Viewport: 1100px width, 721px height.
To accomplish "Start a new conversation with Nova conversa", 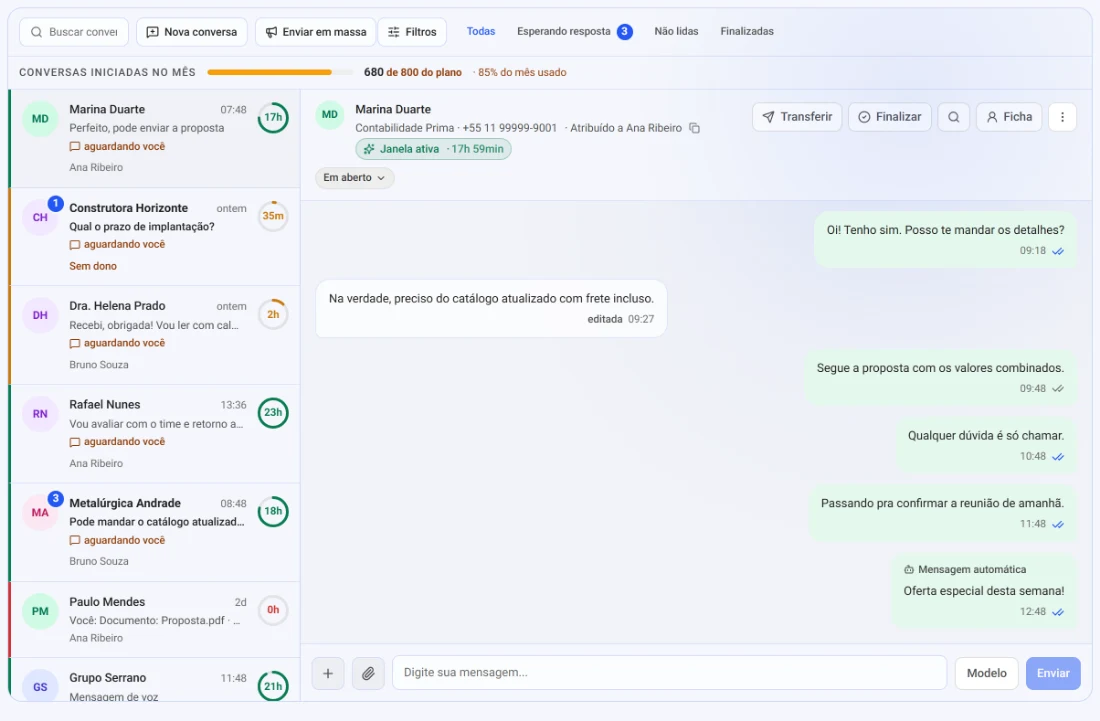I will [x=192, y=32].
